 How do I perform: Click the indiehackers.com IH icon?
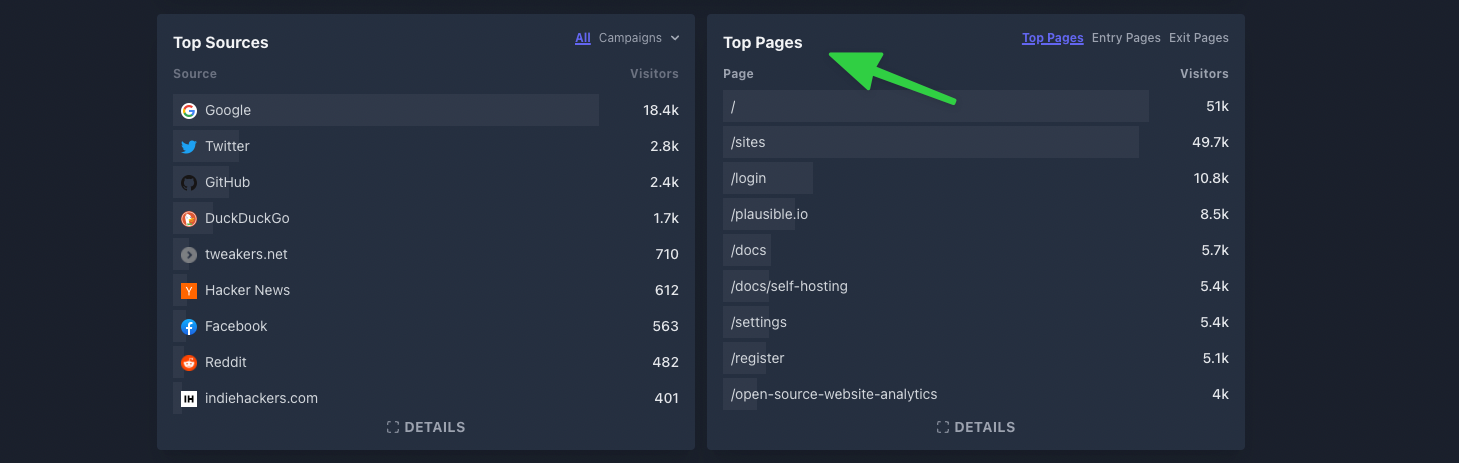(x=189, y=398)
